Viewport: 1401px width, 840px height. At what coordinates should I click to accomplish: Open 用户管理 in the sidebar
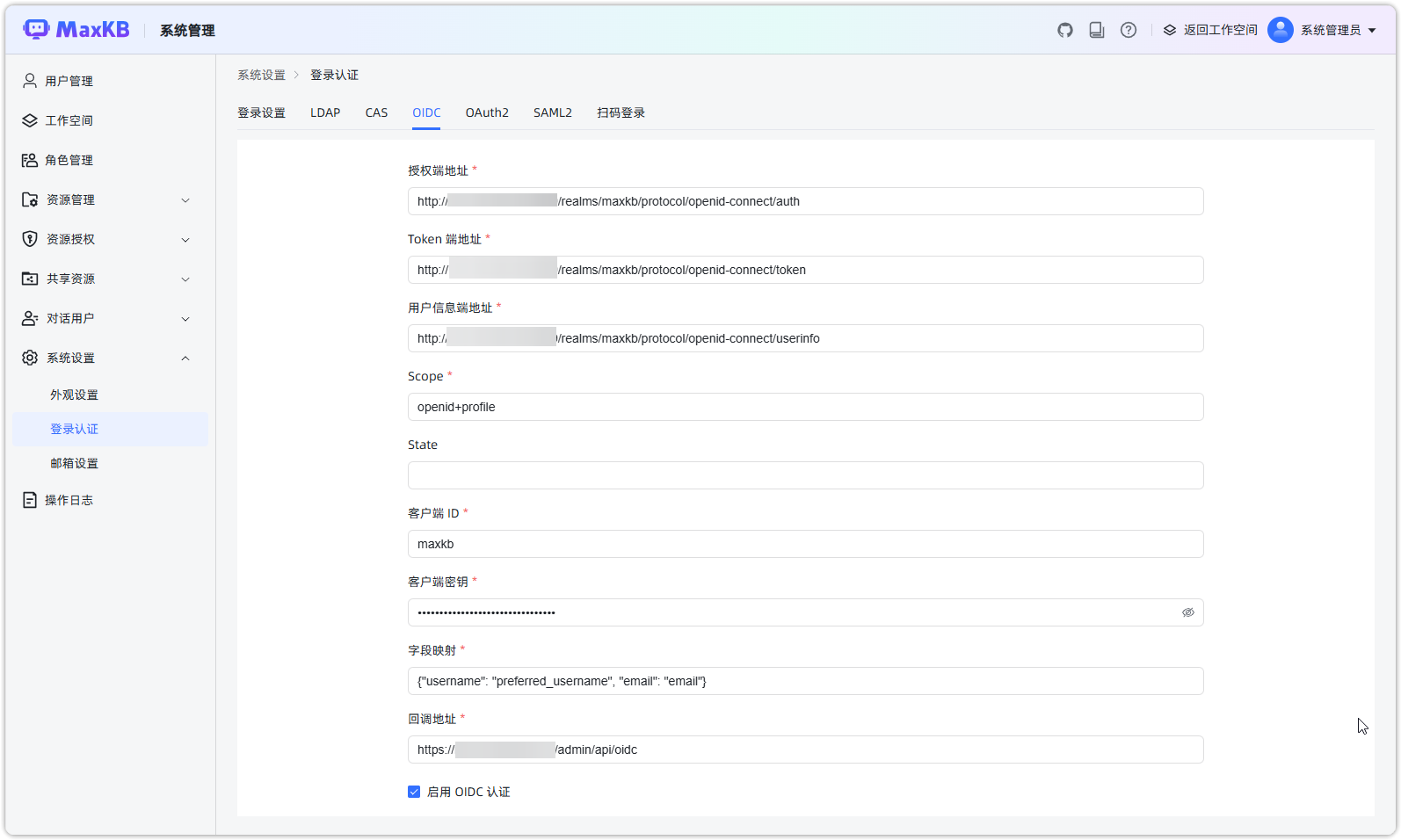(69, 81)
